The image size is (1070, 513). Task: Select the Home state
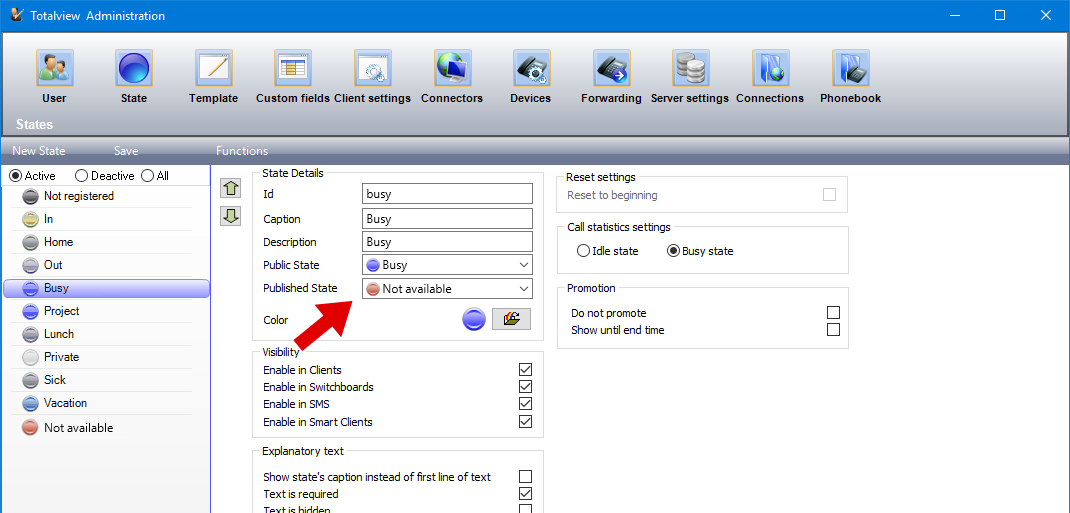pyautogui.click(x=106, y=242)
